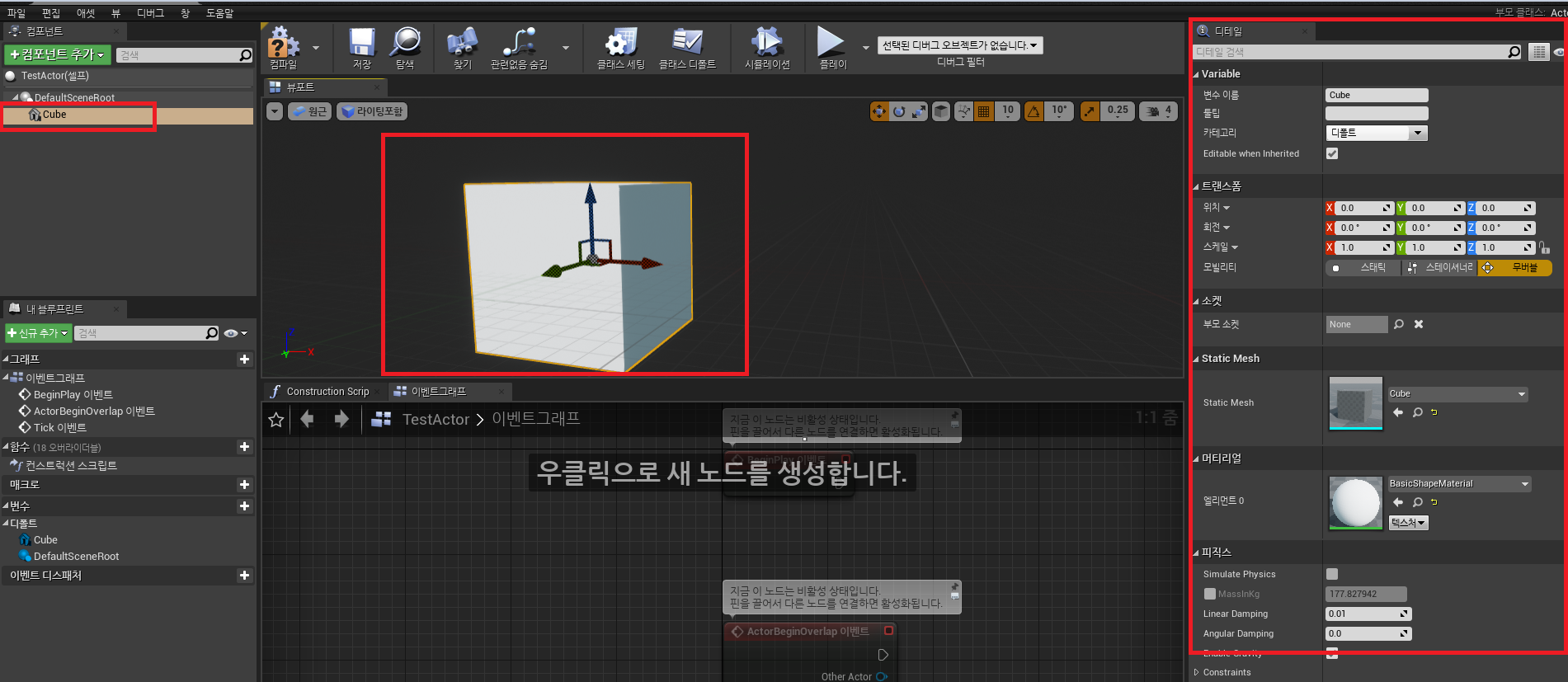Use selected asset arrow for Static Mesh
This screenshot has height=682, width=1568.
(x=1398, y=412)
